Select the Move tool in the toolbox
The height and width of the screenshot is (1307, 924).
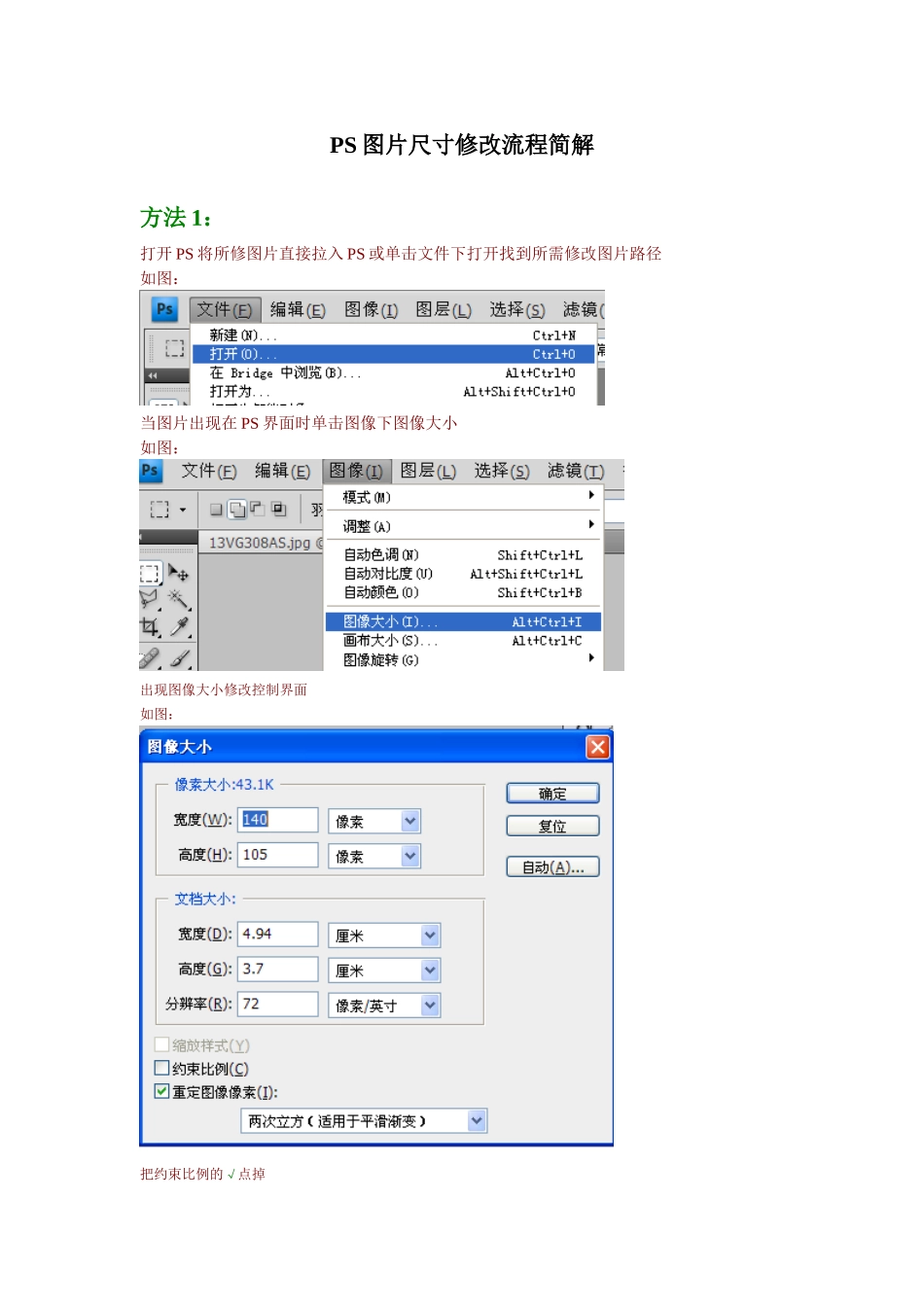tap(179, 573)
